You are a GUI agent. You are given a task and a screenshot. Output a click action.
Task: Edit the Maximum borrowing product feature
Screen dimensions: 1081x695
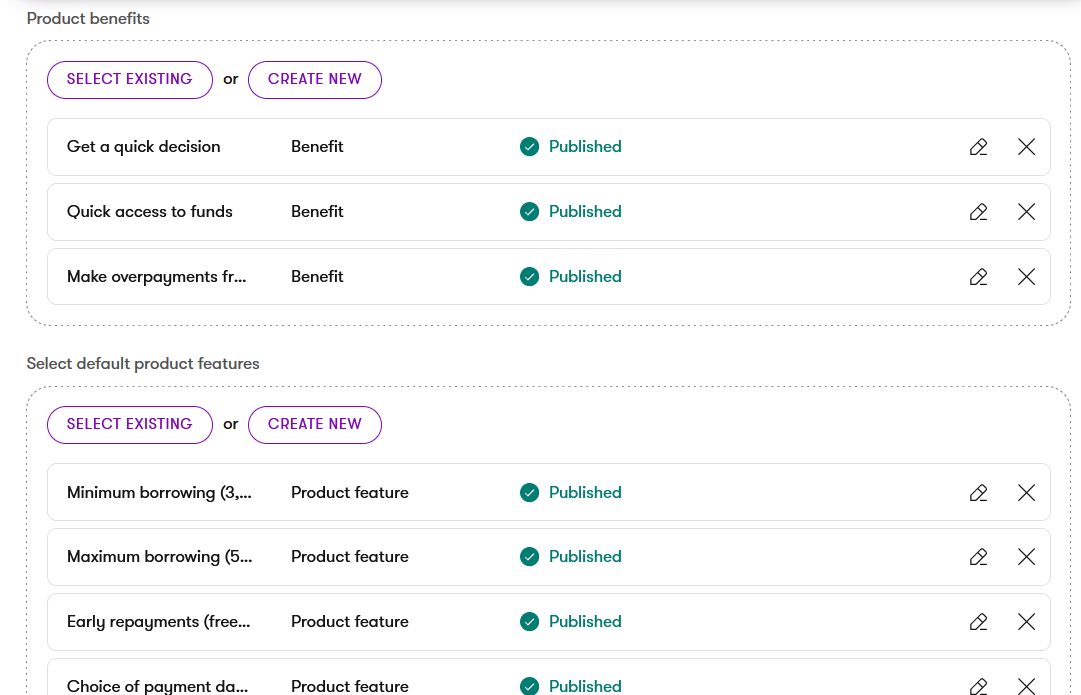pos(978,556)
